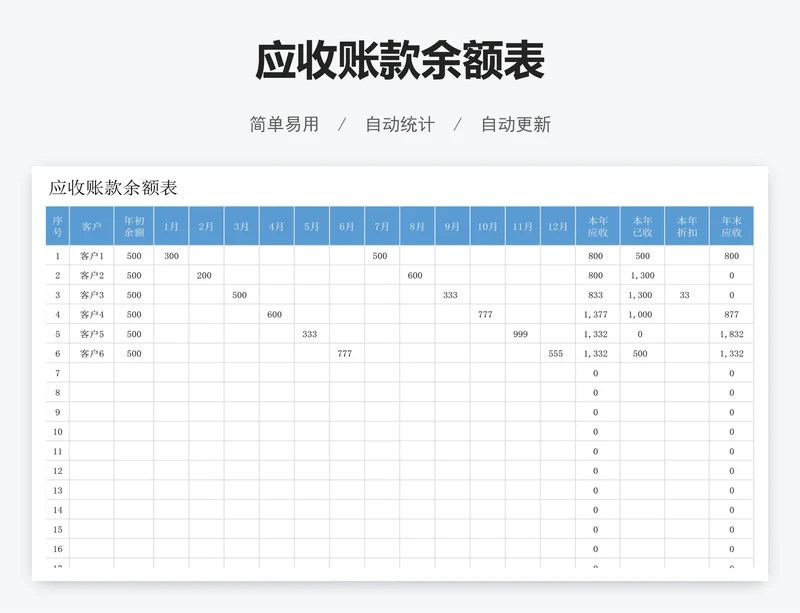Click the 本年折扣 column header
This screenshot has height=613, width=800.
coord(687,226)
